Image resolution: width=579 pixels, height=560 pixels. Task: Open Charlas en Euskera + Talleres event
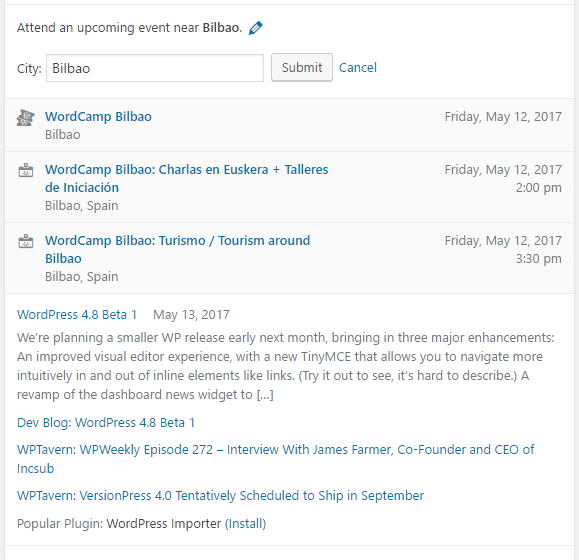coord(186,179)
